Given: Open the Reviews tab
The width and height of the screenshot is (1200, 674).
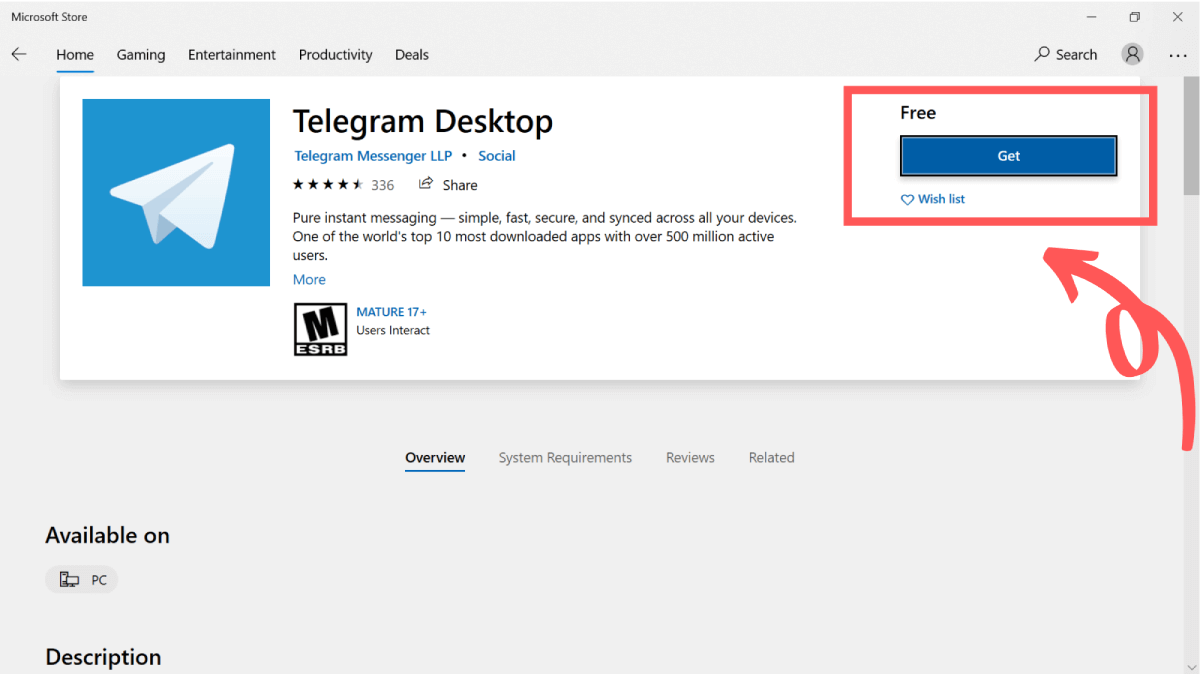Looking at the screenshot, I should tap(690, 457).
